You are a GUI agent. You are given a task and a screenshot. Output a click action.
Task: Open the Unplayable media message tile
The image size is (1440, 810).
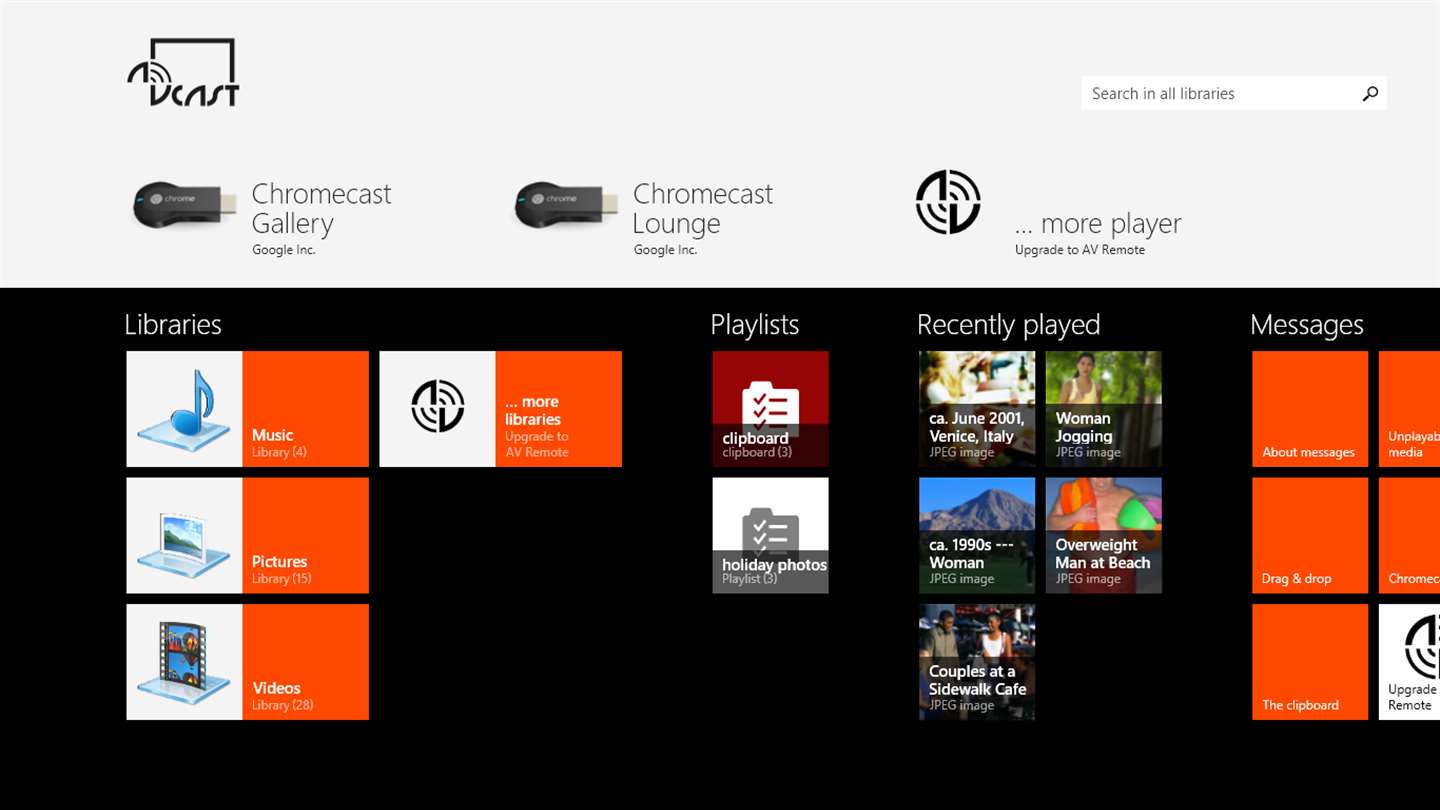pos(1409,408)
